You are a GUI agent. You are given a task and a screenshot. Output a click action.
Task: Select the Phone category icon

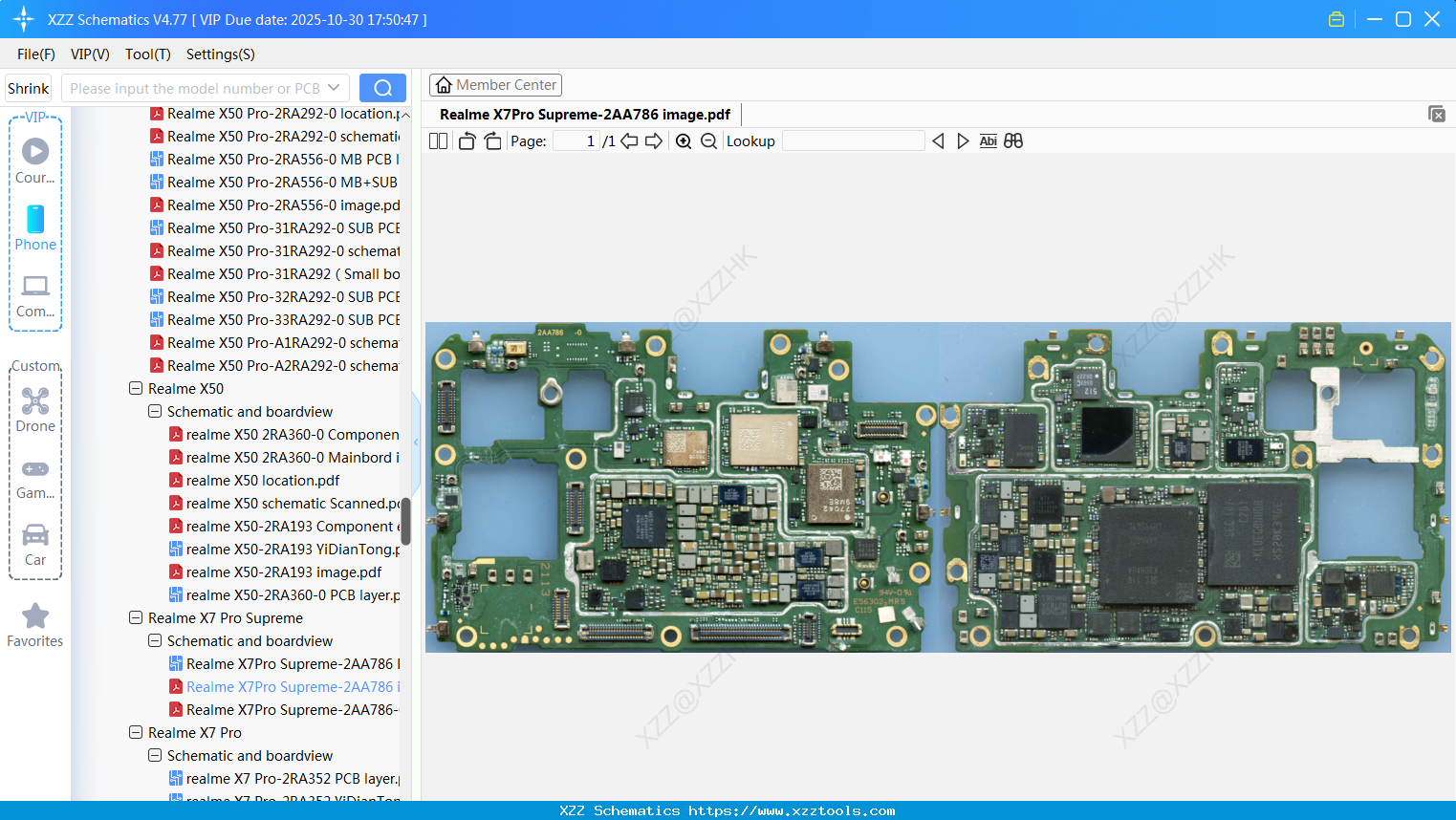[x=35, y=227]
